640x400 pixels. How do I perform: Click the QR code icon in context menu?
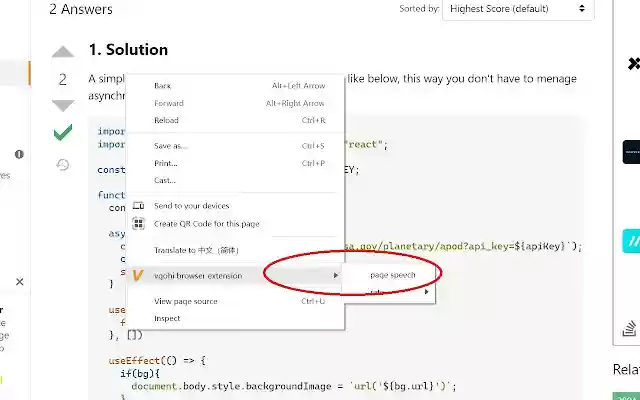tap(138, 223)
